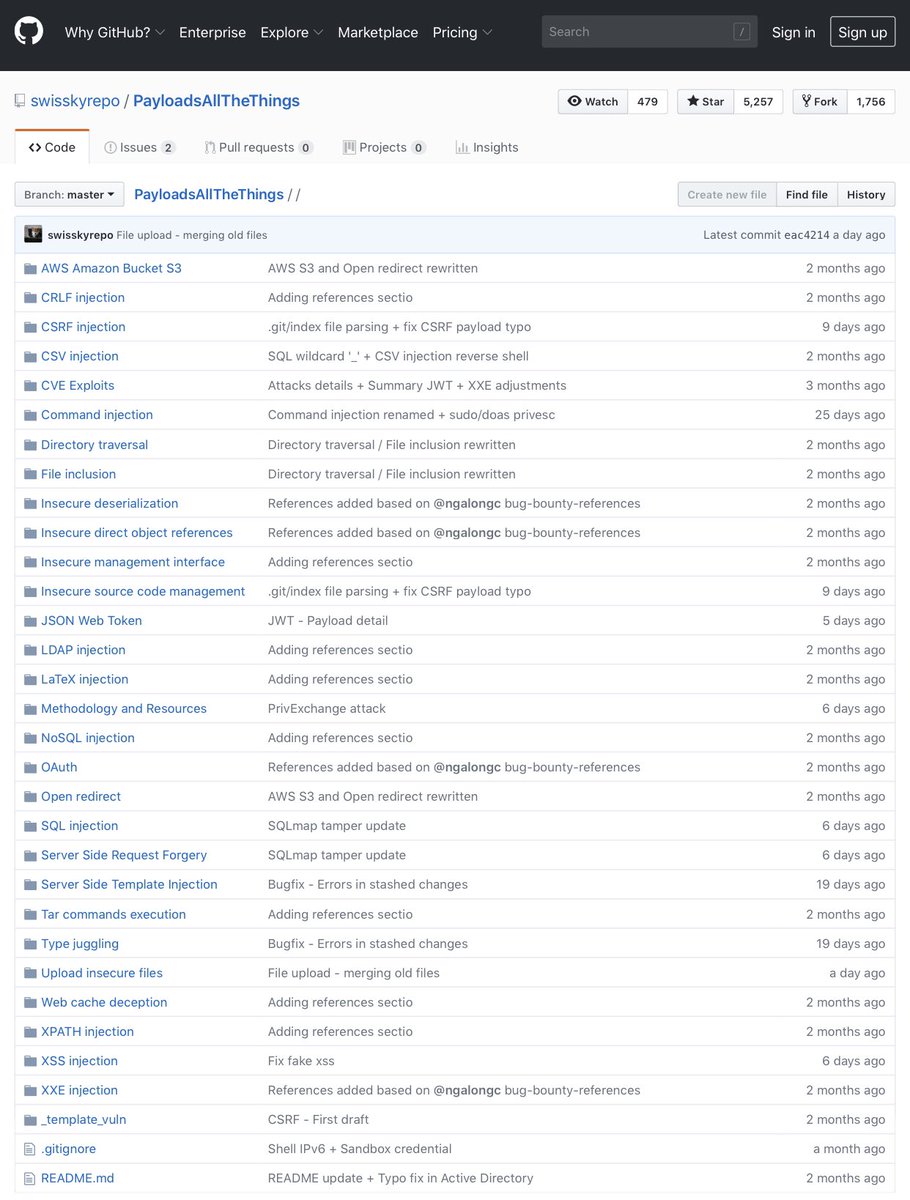Click the Fork button
Screen dimensions: 910x1200
coord(820,101)
